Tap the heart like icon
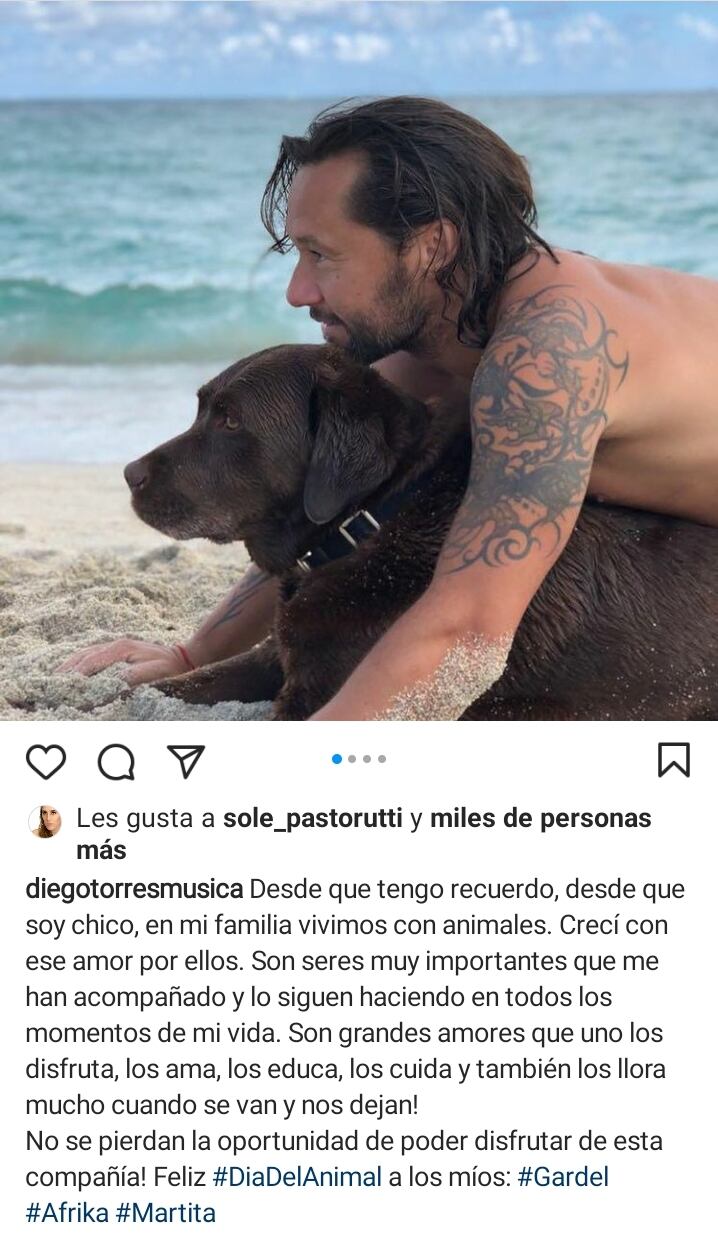 [46, 762]
